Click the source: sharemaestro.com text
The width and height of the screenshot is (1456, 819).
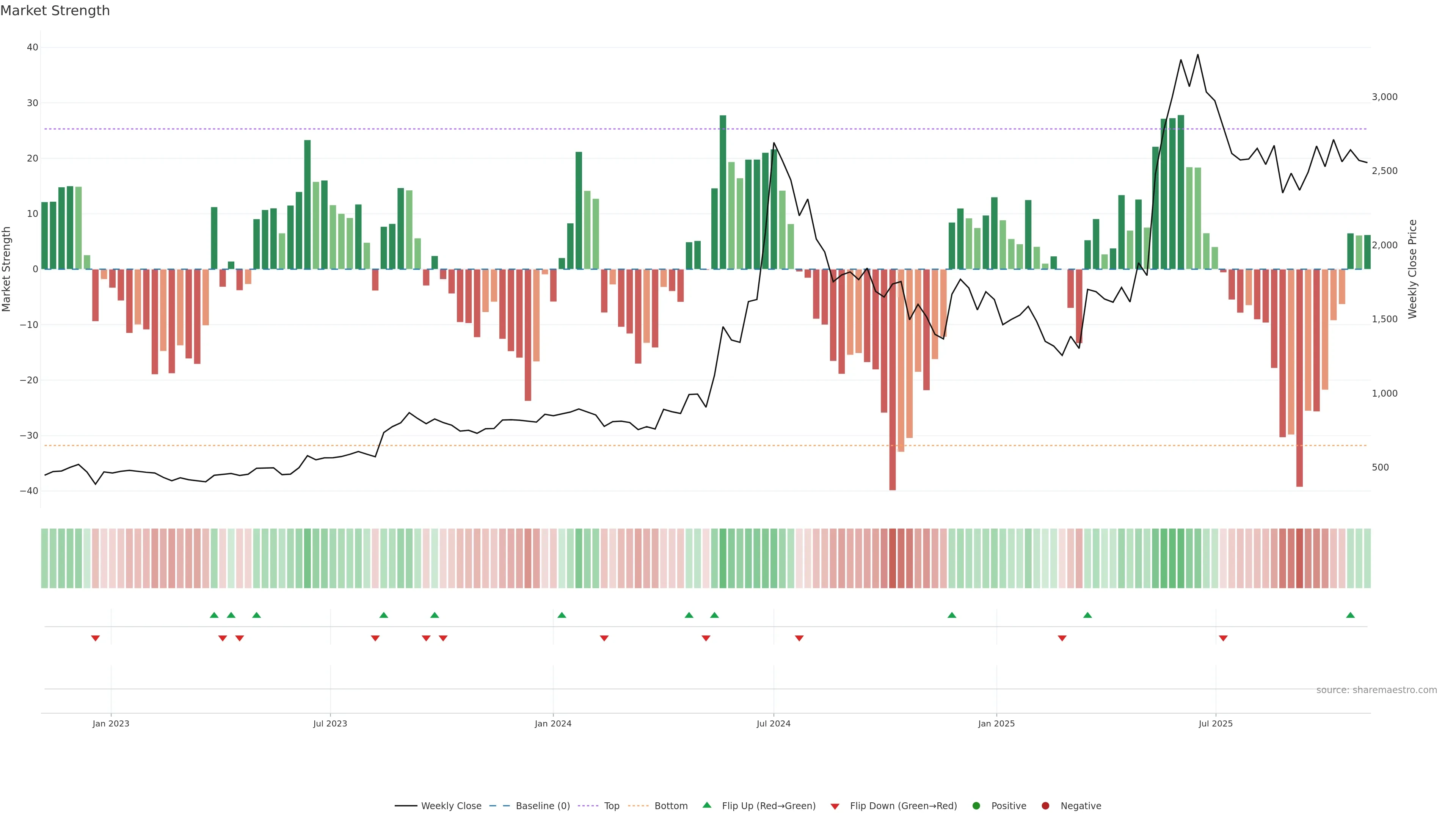(1376, 690)
